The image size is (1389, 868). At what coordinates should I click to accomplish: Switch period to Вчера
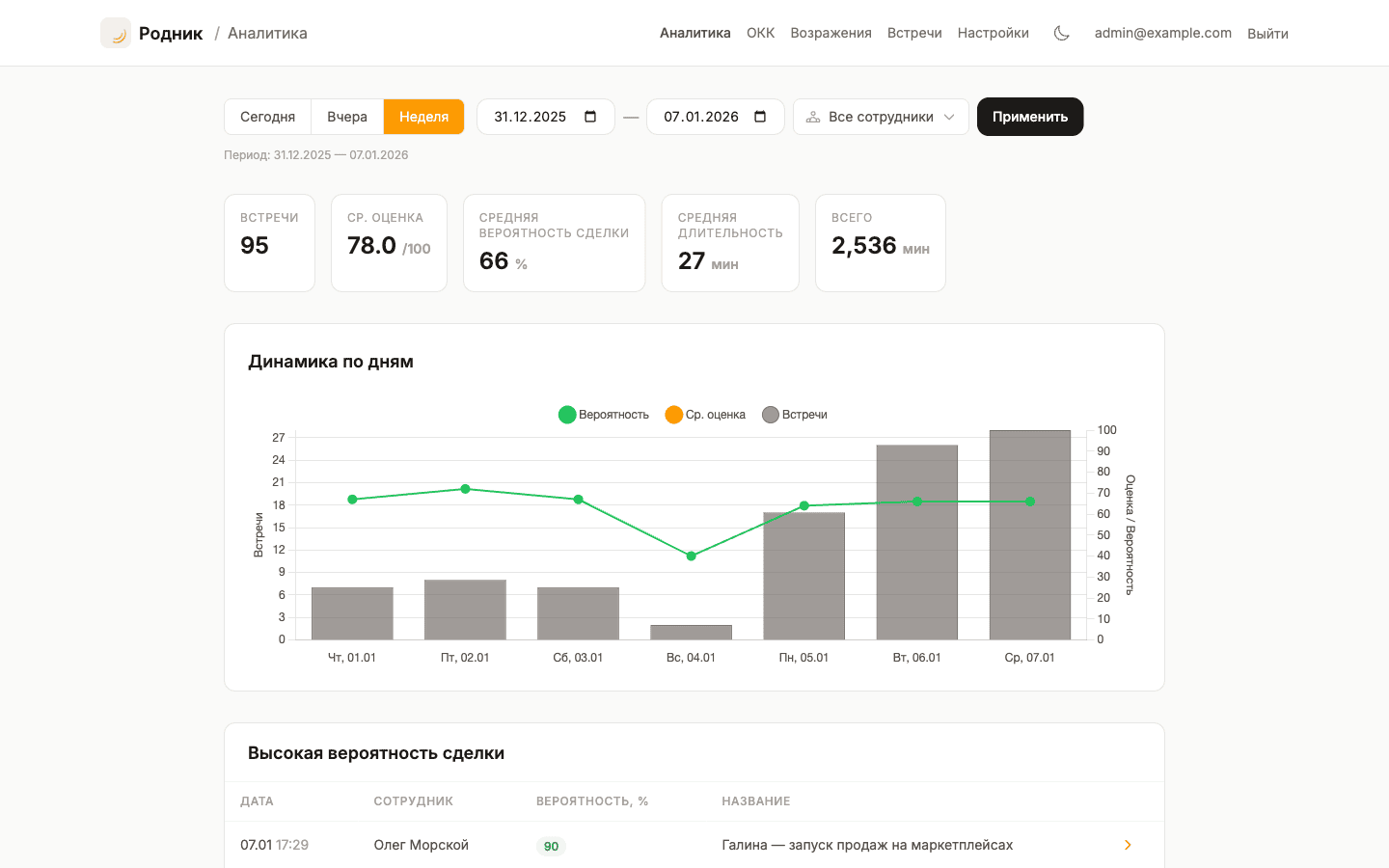point(347,117)
